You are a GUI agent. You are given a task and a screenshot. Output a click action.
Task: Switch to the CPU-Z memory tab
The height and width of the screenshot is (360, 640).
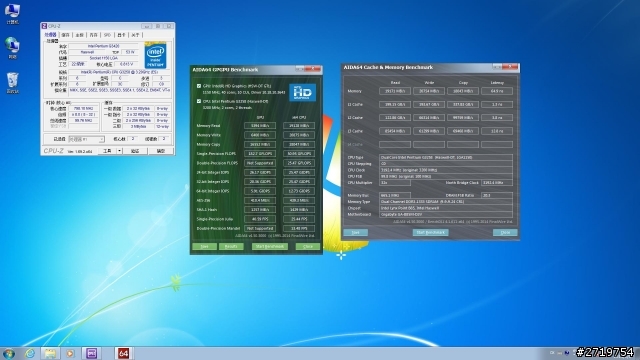point(93,35)
